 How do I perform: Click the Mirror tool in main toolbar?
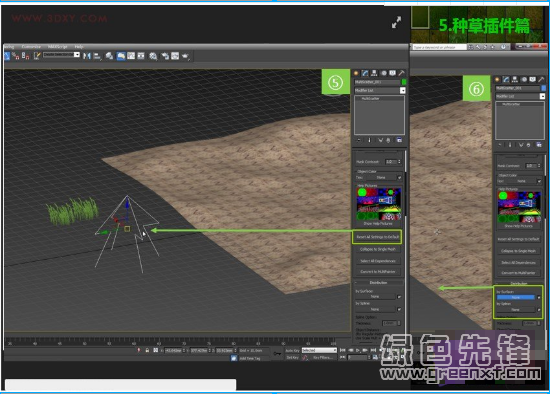tap(87, 56)
